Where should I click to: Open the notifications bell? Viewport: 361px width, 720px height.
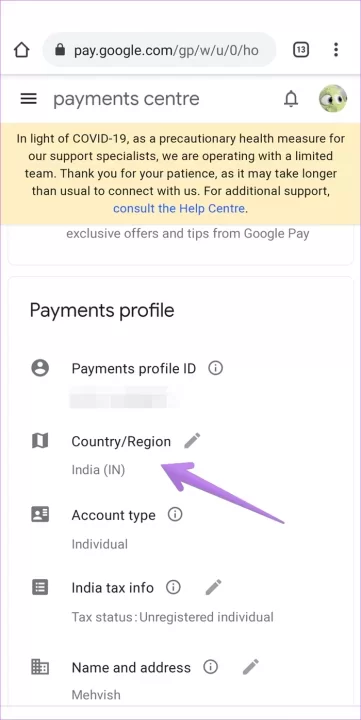point(291,99)
